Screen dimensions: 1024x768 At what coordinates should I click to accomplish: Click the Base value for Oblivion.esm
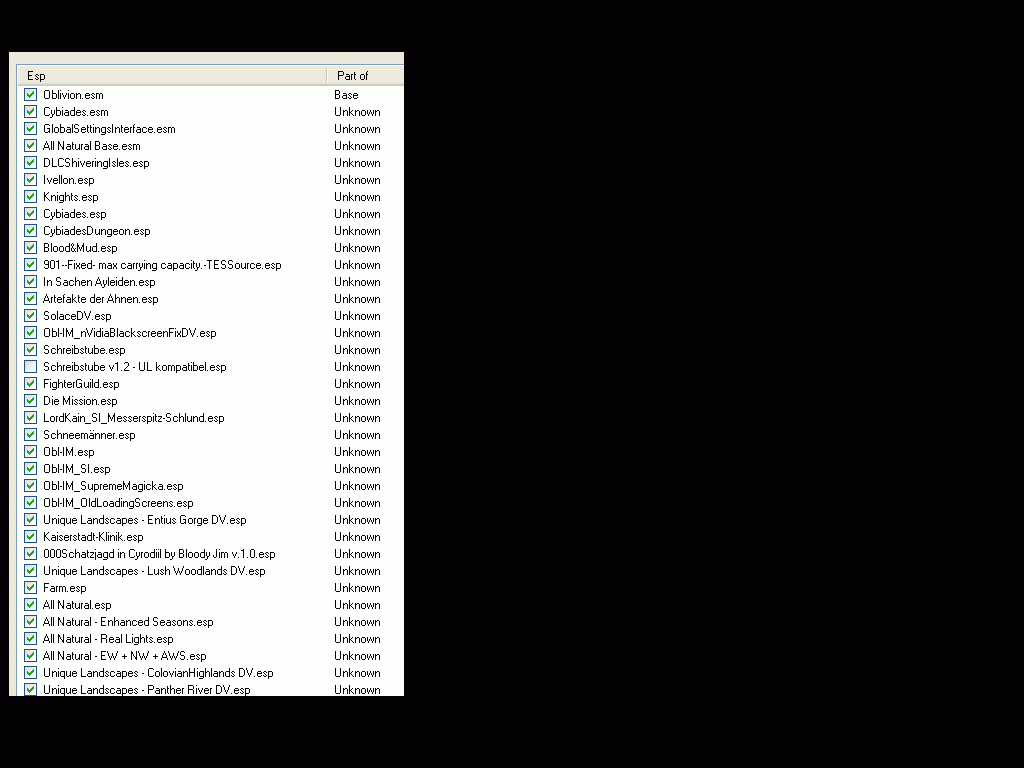pyautogui.click(x=346, y=95)
